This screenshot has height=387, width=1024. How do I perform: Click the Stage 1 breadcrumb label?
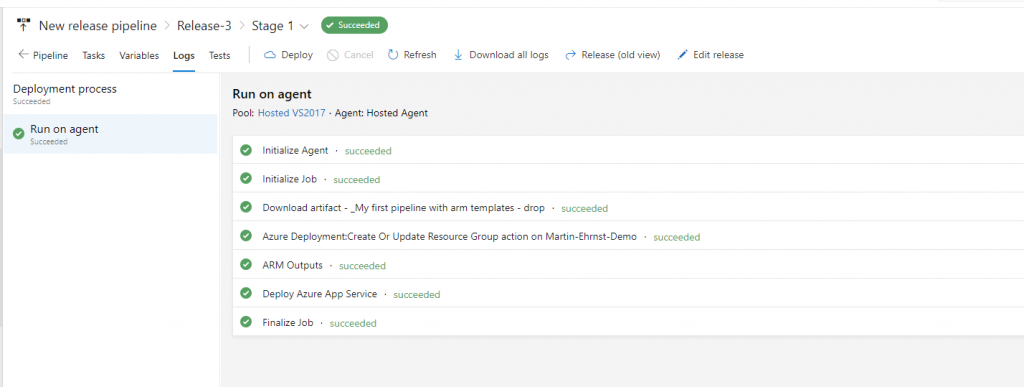[x=272, y=26]
